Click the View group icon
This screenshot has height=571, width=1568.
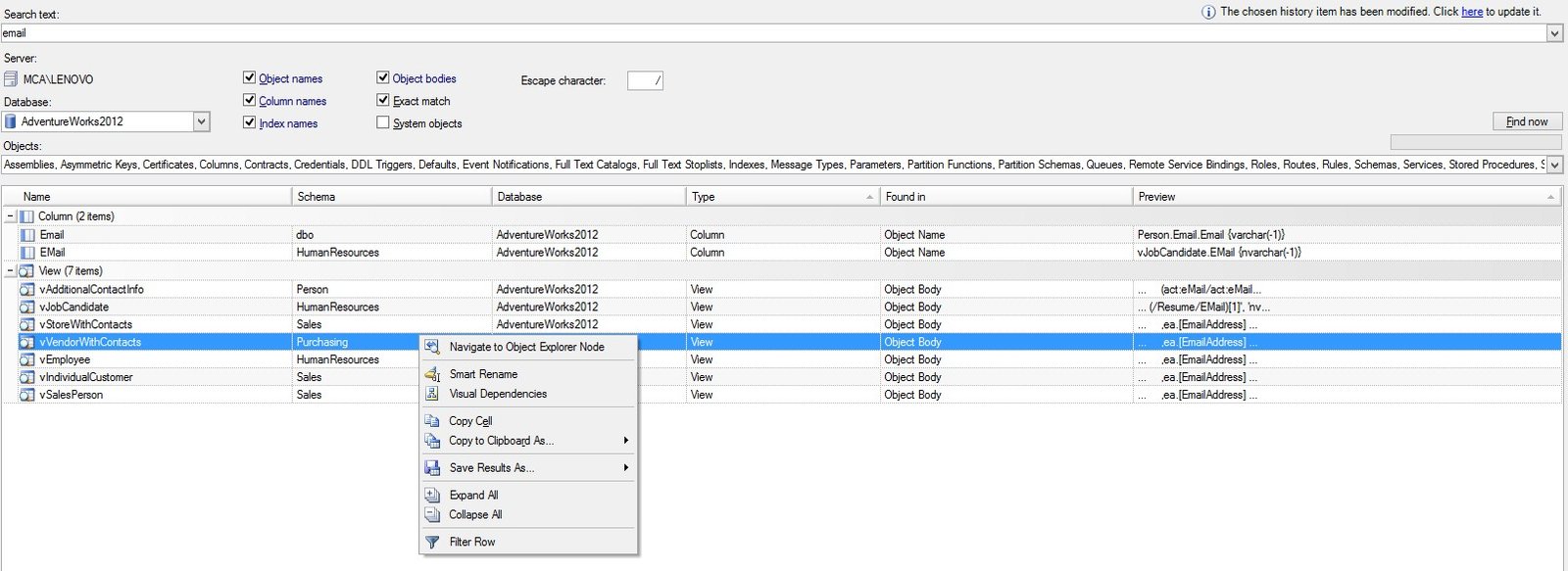[26, 271]
